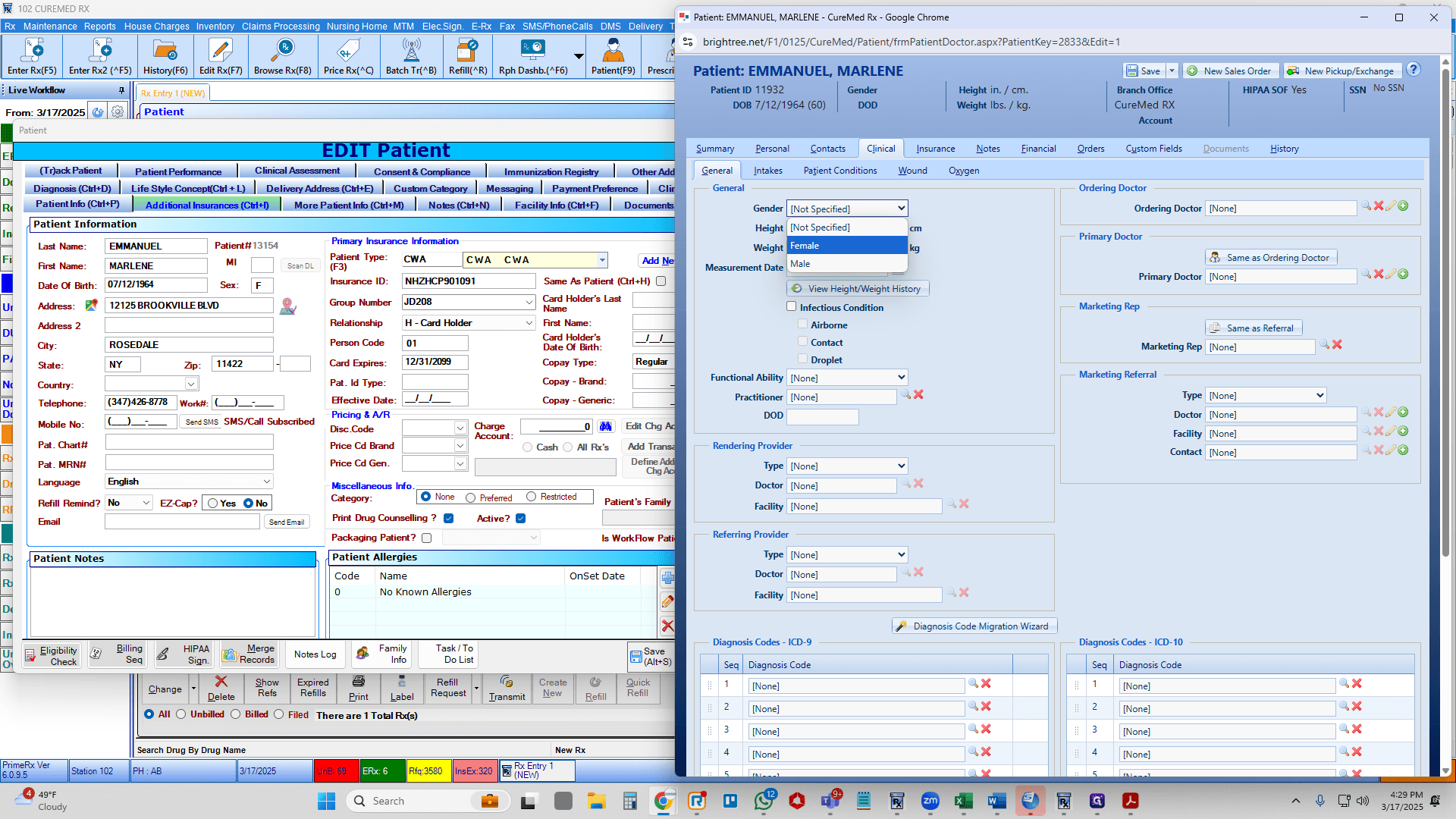Switch to the Summary tab
The width and height of the screenshot is (1456, 819).
(715, 149)
